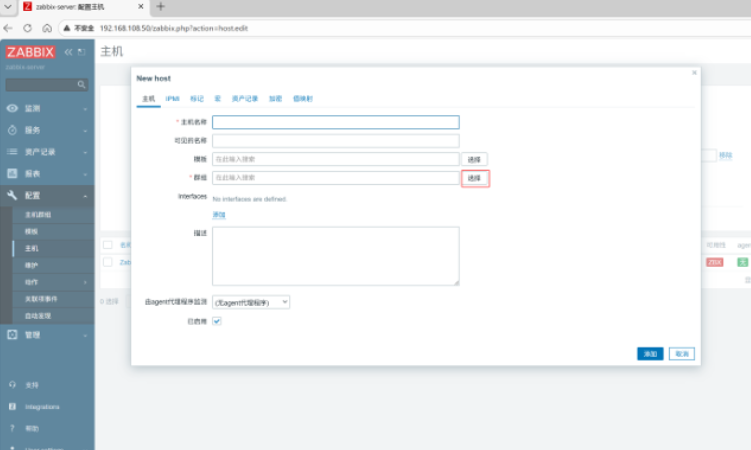Click the 移除 link behind the dialog
Viewport: 751px width, 450px height.
pyautogui.click(x=726, y=155)
